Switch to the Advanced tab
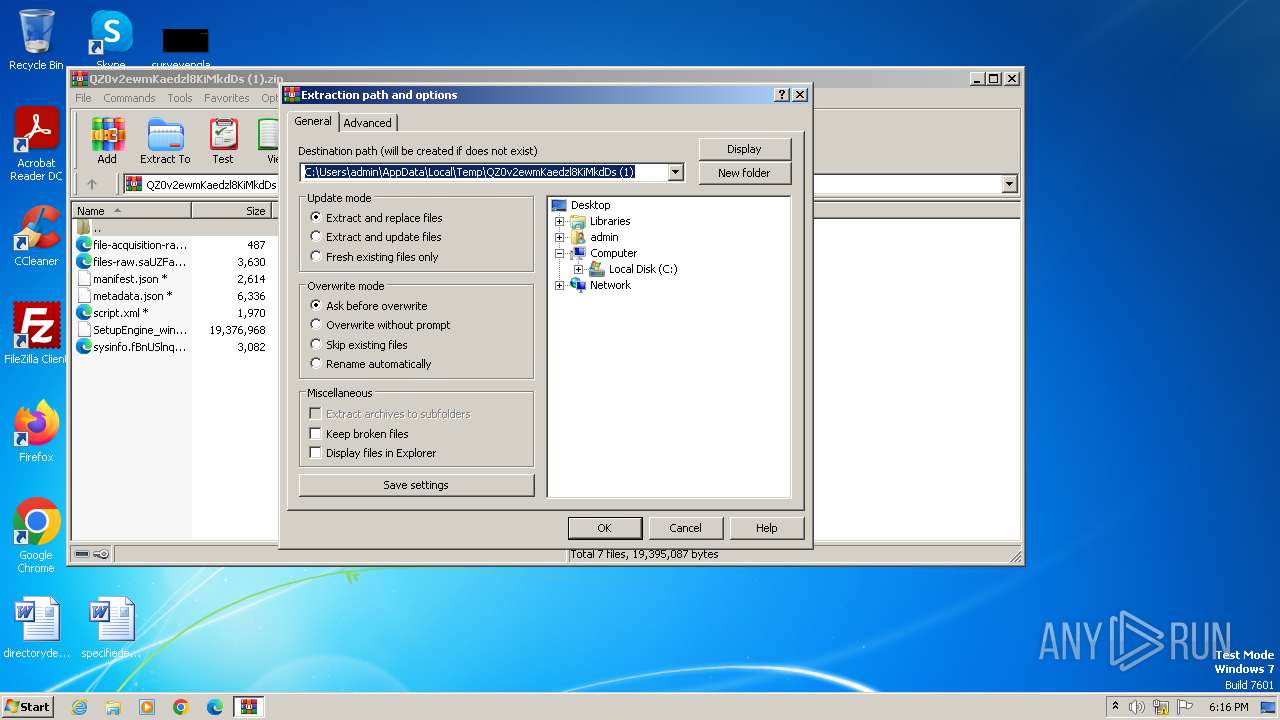Screen dimensions: 1280x720 (368, 123)
